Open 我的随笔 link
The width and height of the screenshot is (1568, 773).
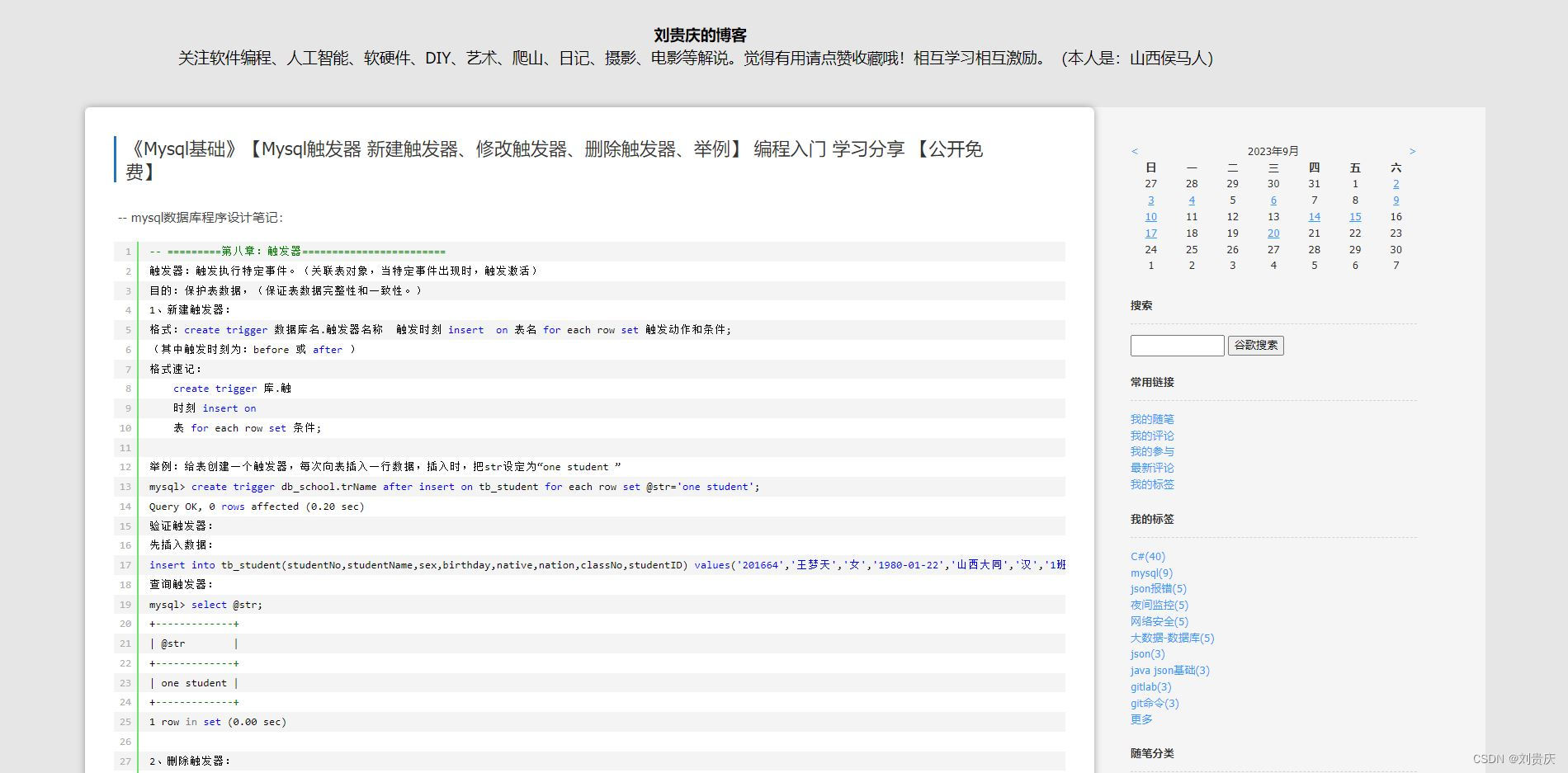(1152, 419)
